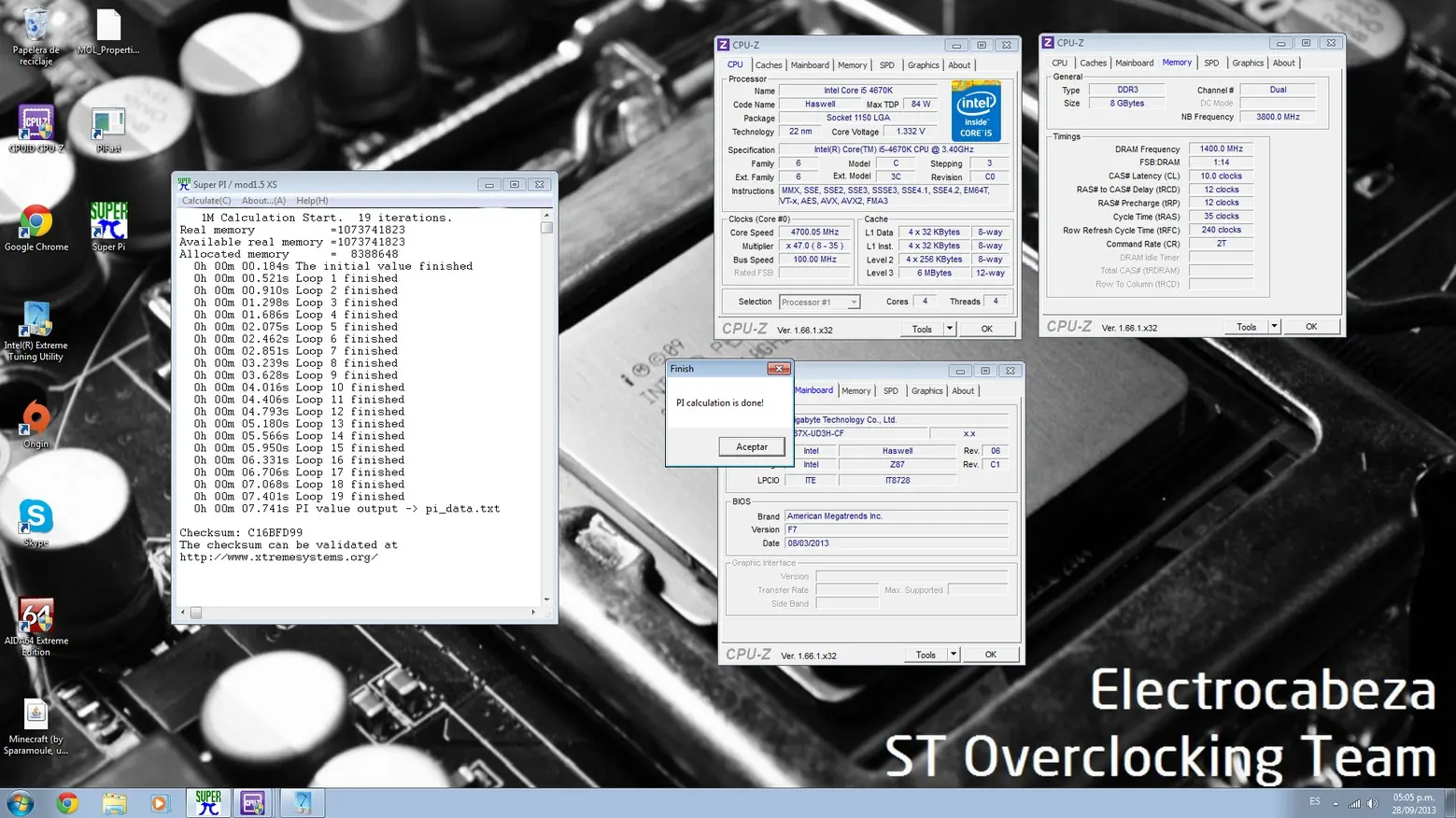Click the Finish dialog taskbar item
The width and height of the screenshot is (1456, 818).
click(x=303, y=803)
